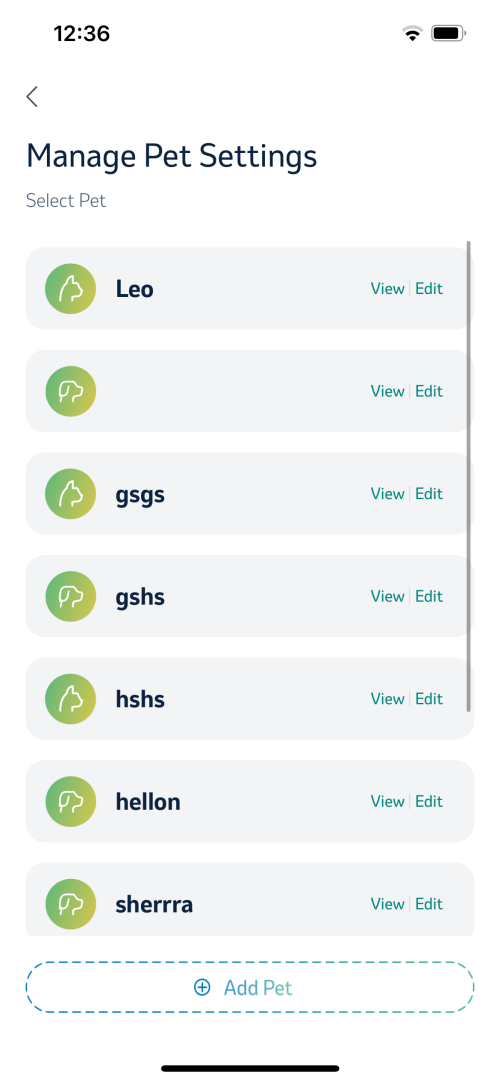Tap the unnamed pet's dog avatar icon

click(70, 391)
